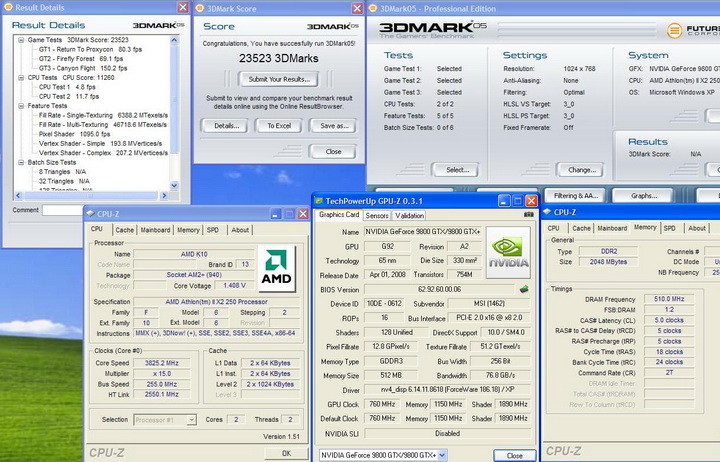The width and height of the screenshot is (720, 462).
Task: Collapse the Feature Tests tree node
Action: point(21,106)
